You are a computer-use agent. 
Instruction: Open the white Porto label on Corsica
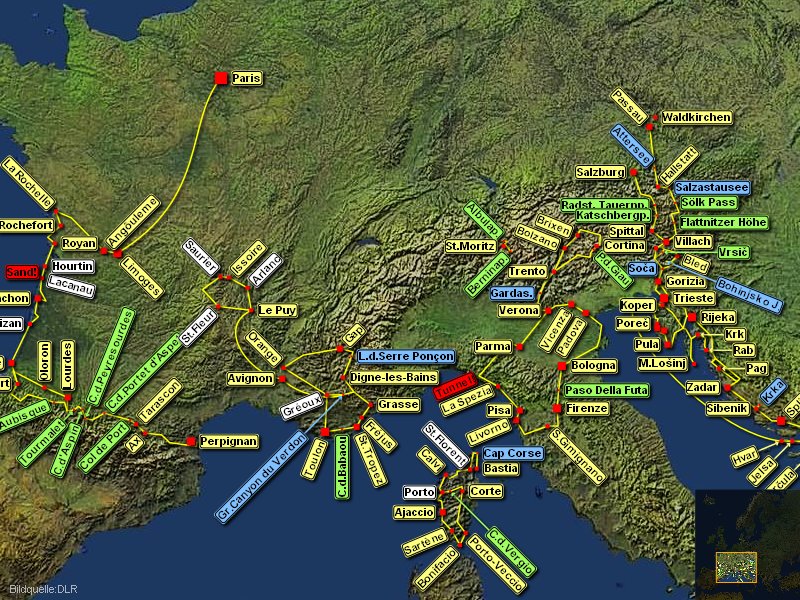(x=419, y=492)
